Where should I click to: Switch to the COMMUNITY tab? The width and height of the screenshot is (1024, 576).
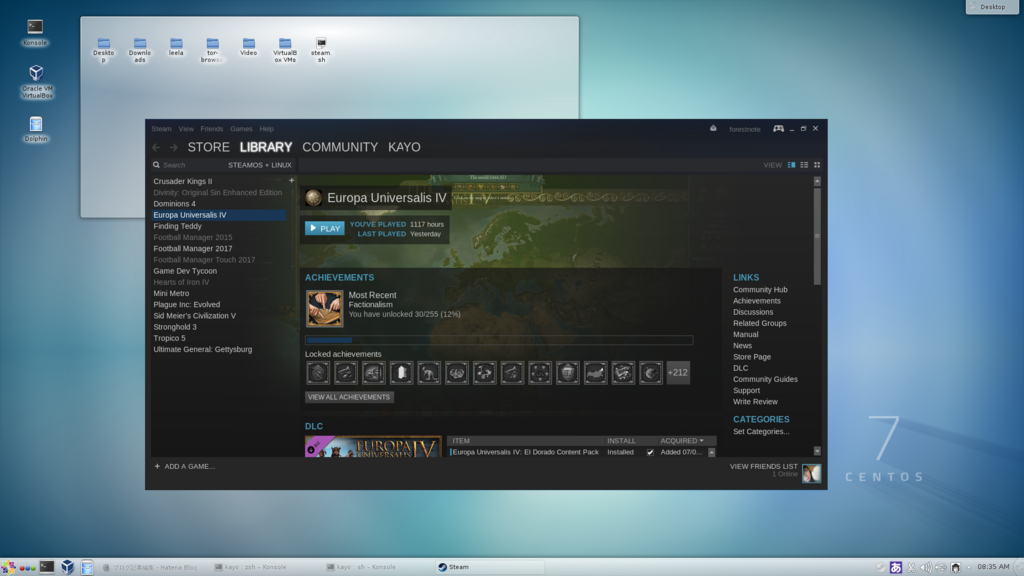tap(341, 146)
